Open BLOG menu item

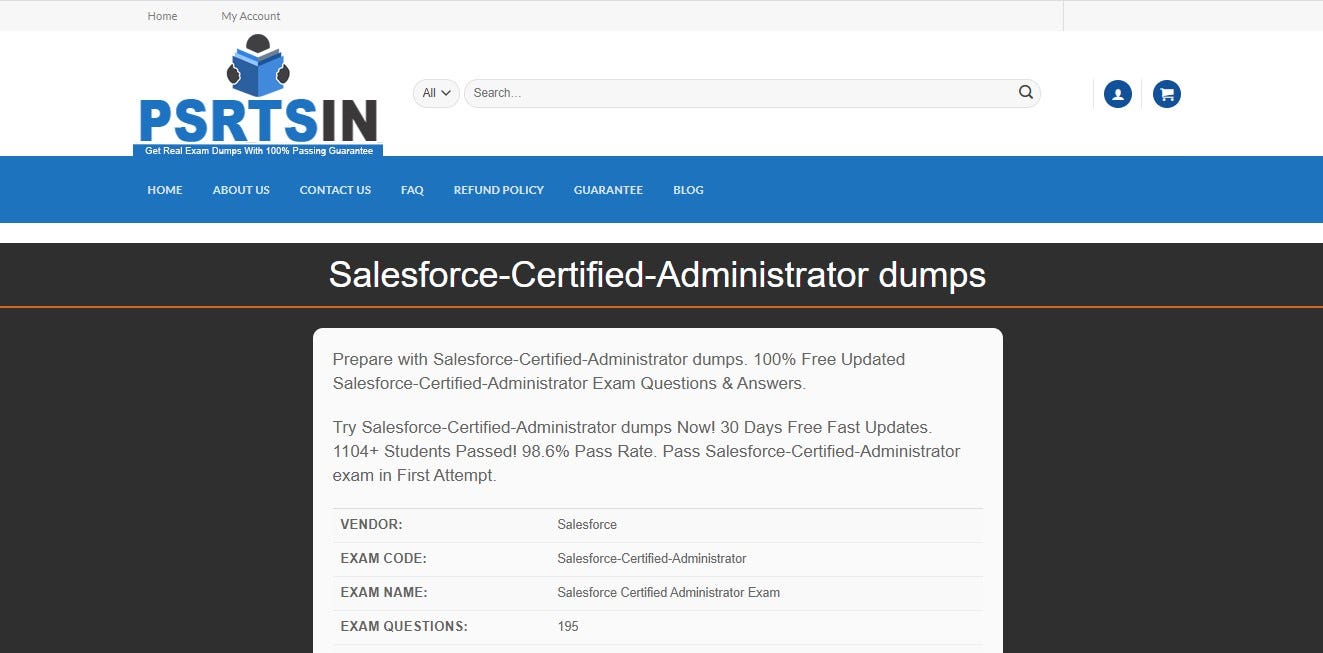[688, 190]
